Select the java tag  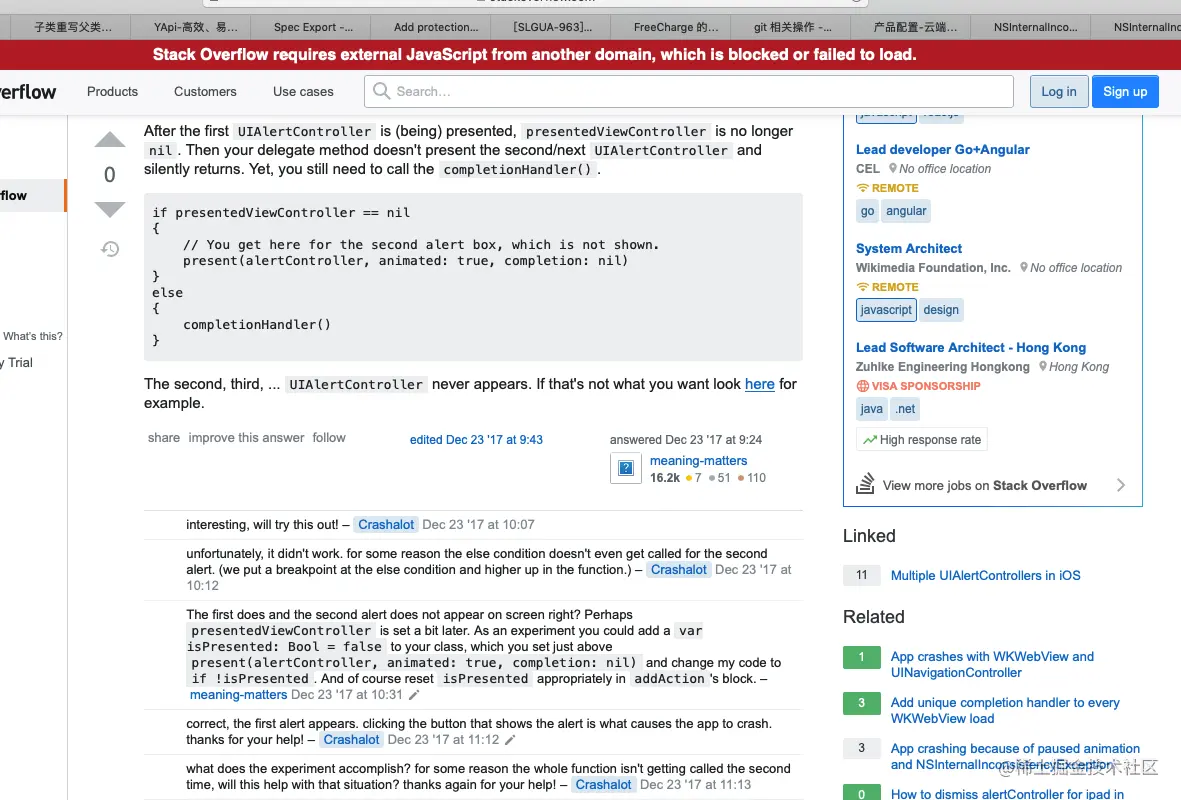tap(871, 409)
